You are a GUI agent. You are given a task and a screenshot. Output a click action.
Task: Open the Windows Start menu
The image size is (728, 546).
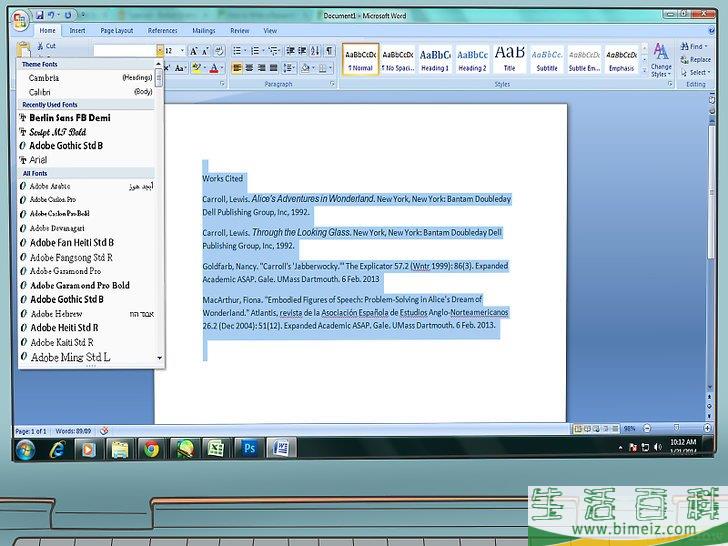tap(25, 449)
